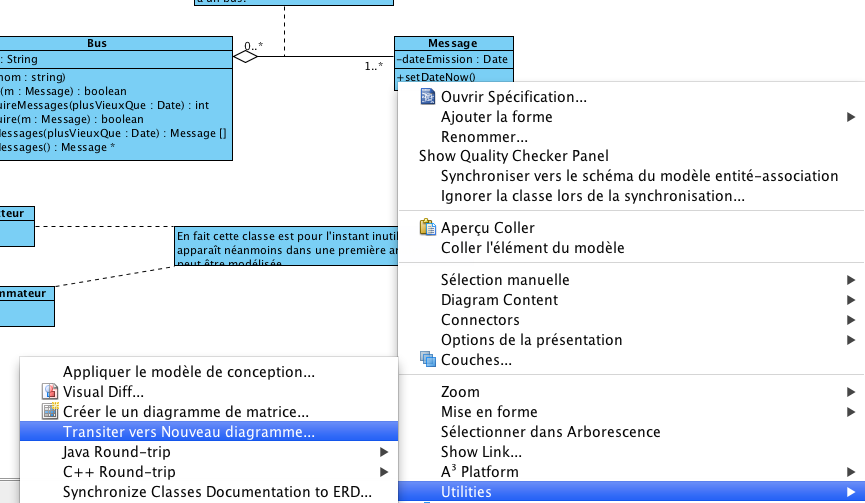
Task: Select Renommer... from the context menu
Action: [x=484, y=137]
